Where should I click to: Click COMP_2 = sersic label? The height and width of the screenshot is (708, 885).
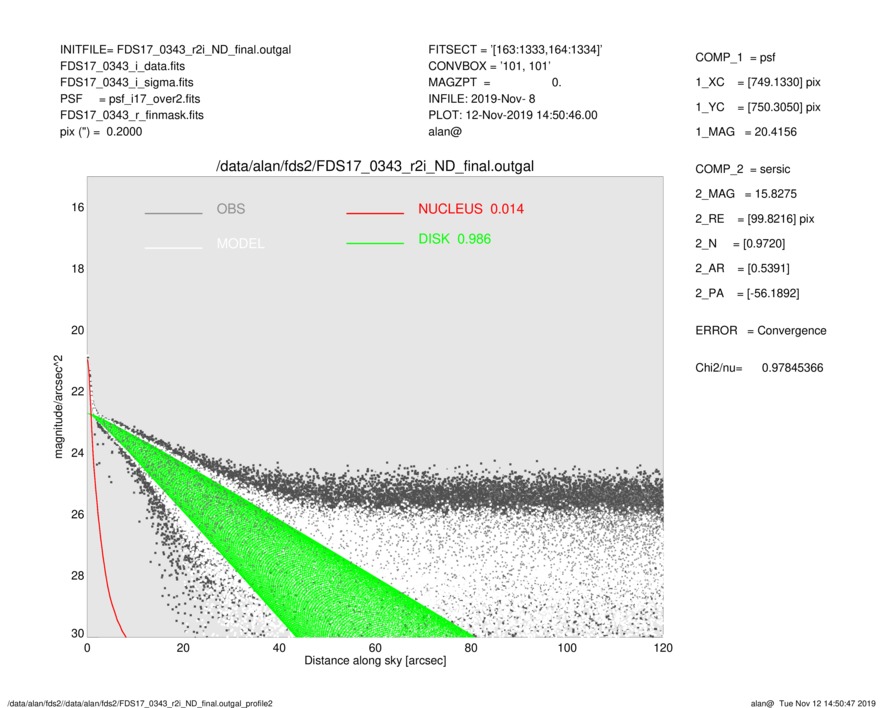click(x=743, y=169)
